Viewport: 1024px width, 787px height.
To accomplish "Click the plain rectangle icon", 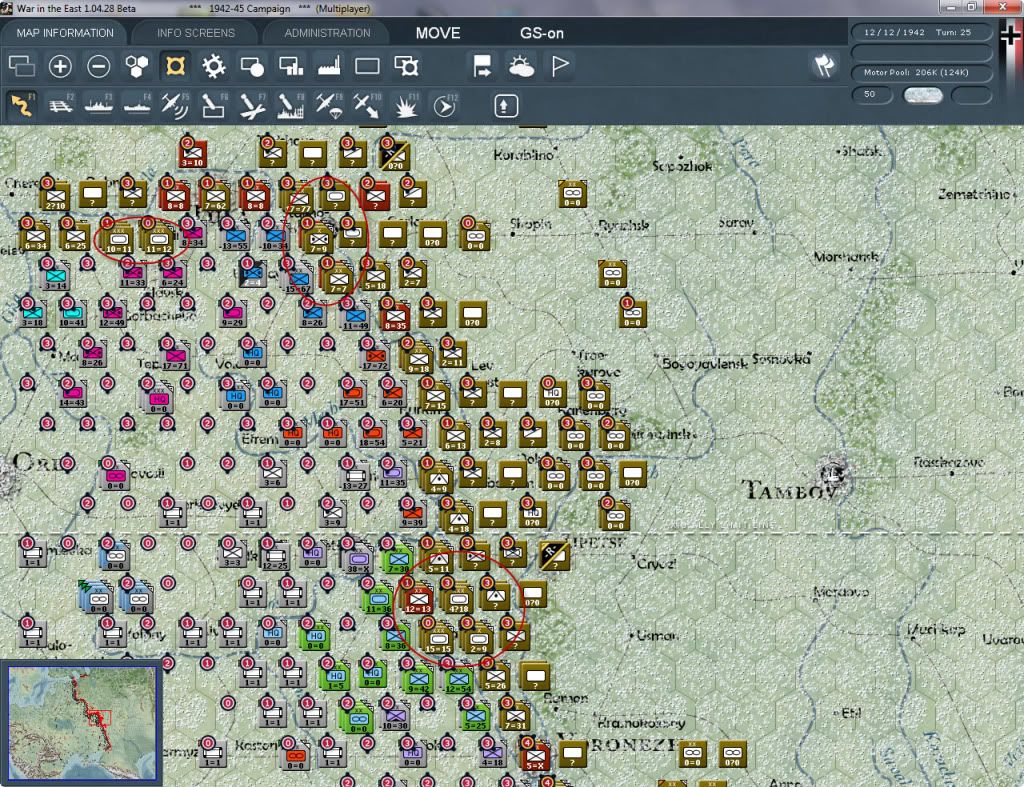I will (x=367, y=67).
